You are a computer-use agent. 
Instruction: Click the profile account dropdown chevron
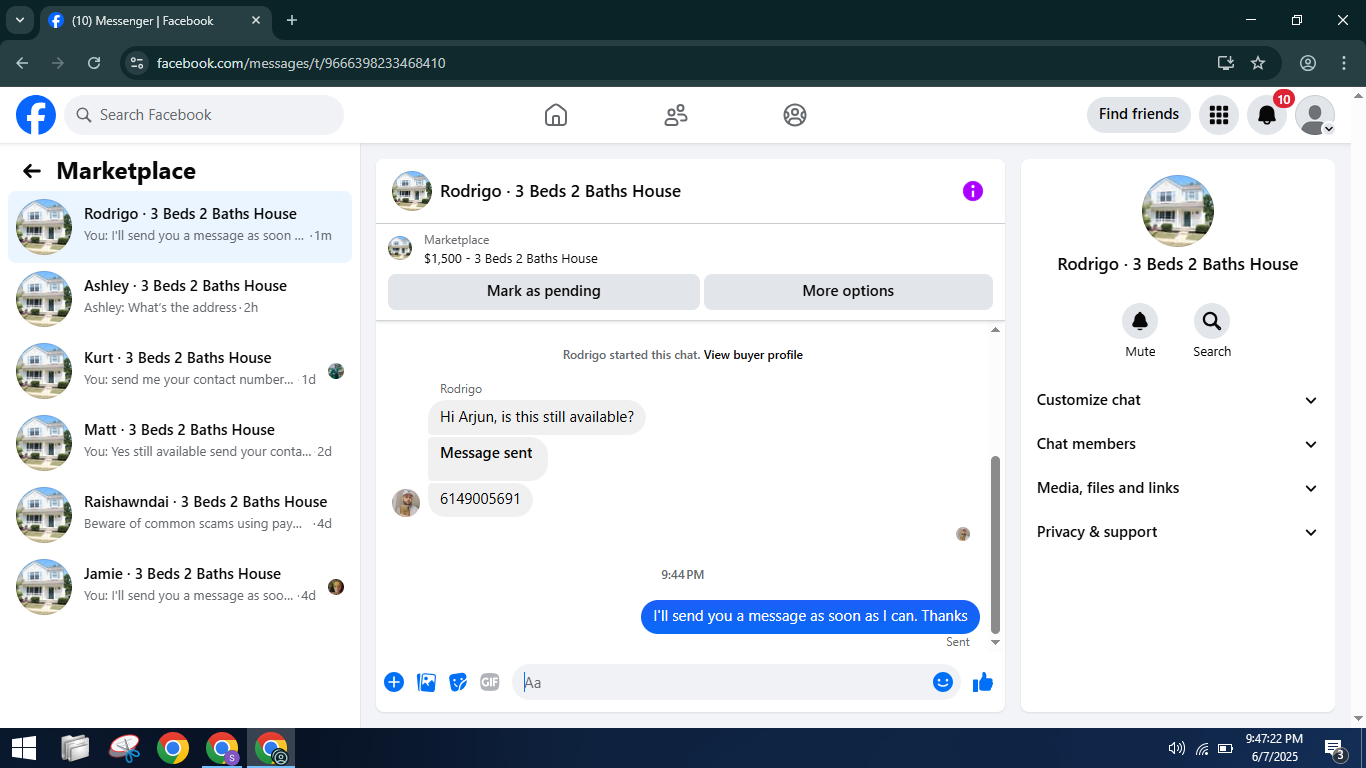[x=1328, y=129]
